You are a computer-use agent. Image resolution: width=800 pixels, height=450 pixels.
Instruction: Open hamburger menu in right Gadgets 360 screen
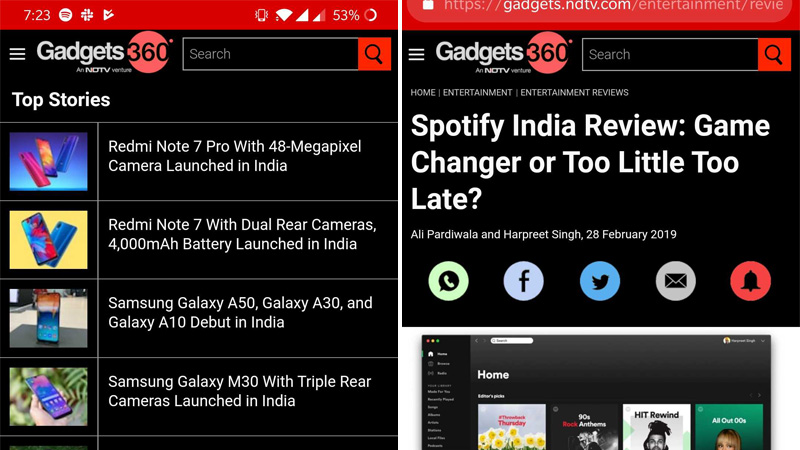[416, 54]
